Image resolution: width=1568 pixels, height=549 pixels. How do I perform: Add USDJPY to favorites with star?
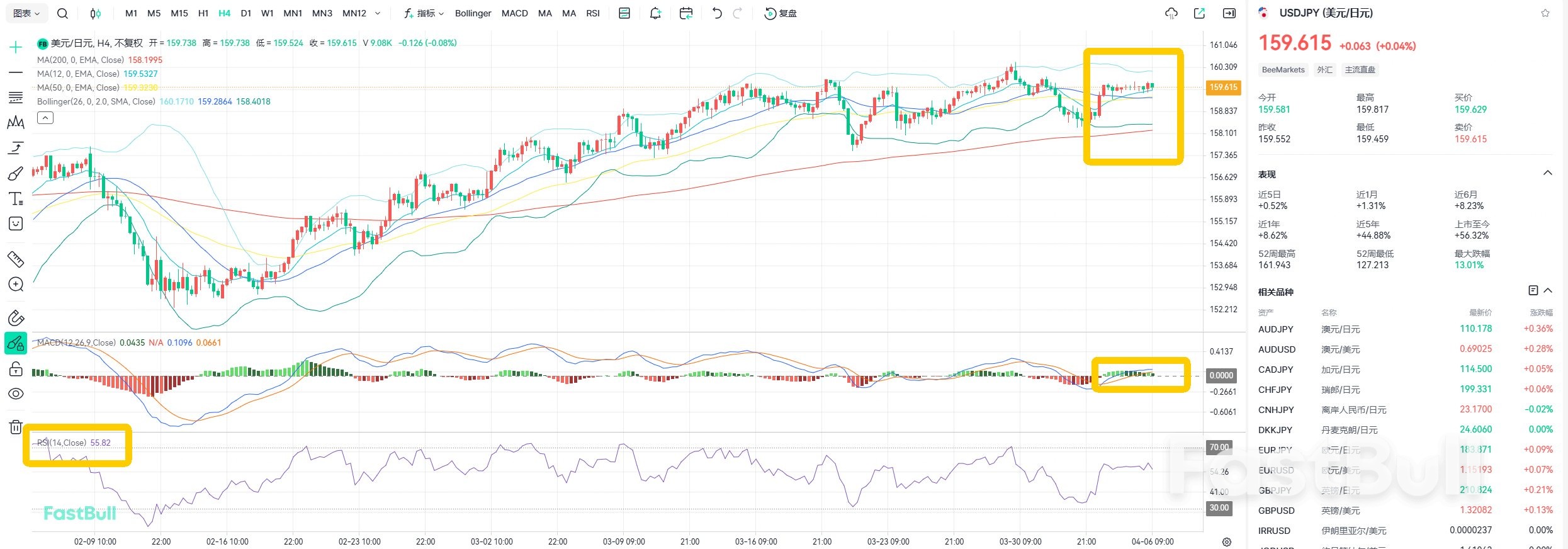(1545, 13)
